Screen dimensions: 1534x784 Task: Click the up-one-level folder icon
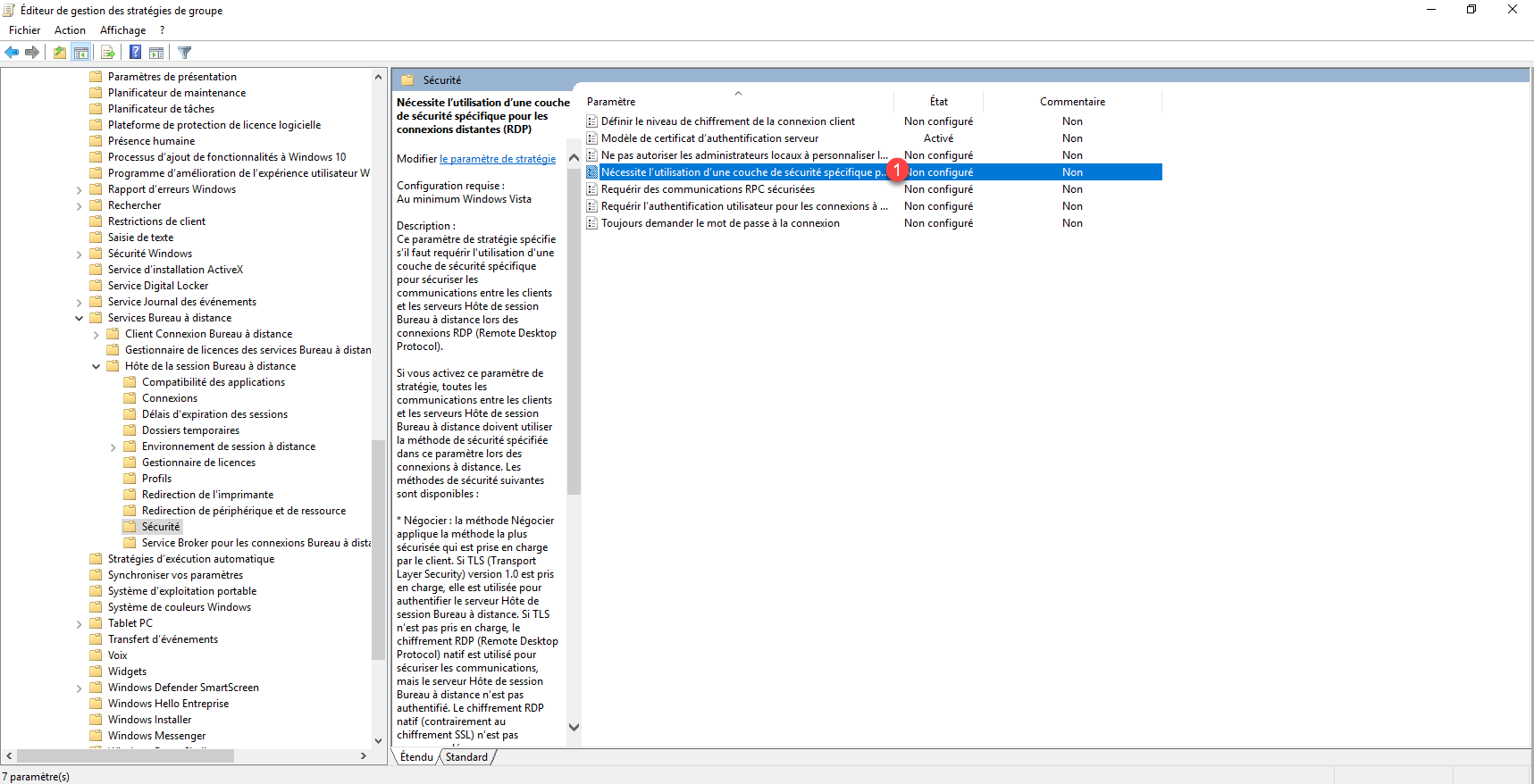coord(60,53)
